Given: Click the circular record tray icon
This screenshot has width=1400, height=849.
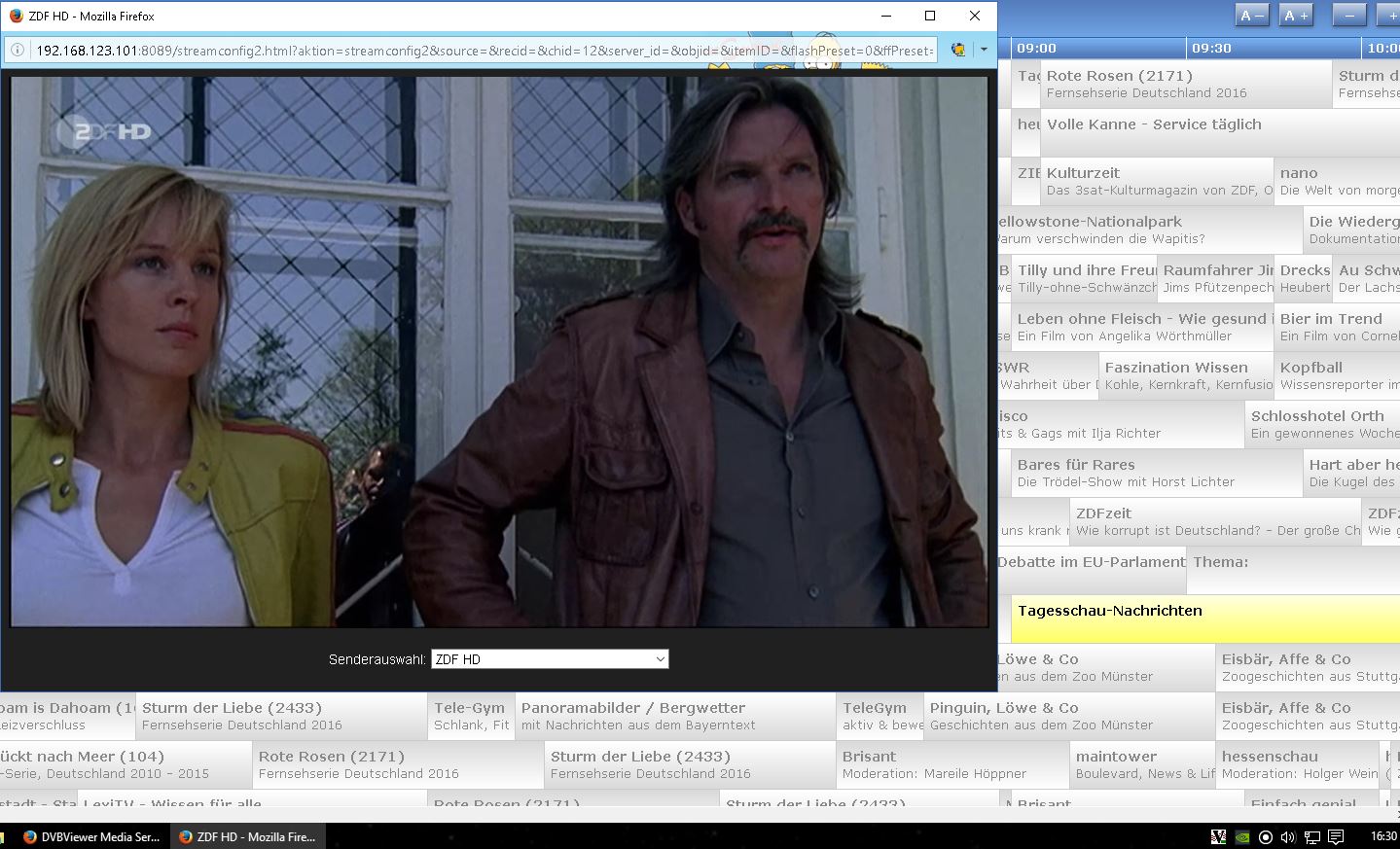Looking at the screenshot, I should pyautogui.click(x=1266, y=836).
